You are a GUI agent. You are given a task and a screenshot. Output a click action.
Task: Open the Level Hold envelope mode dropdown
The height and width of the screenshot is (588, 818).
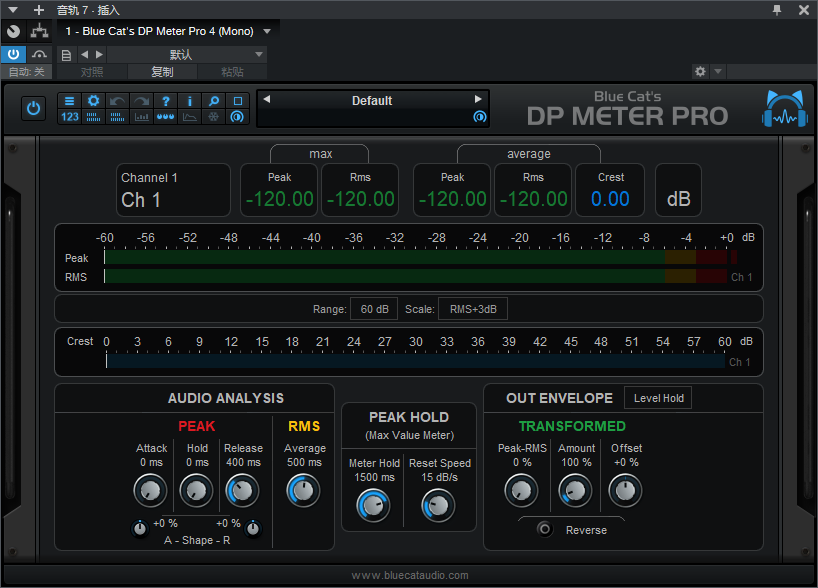click(x=658, y=398)
